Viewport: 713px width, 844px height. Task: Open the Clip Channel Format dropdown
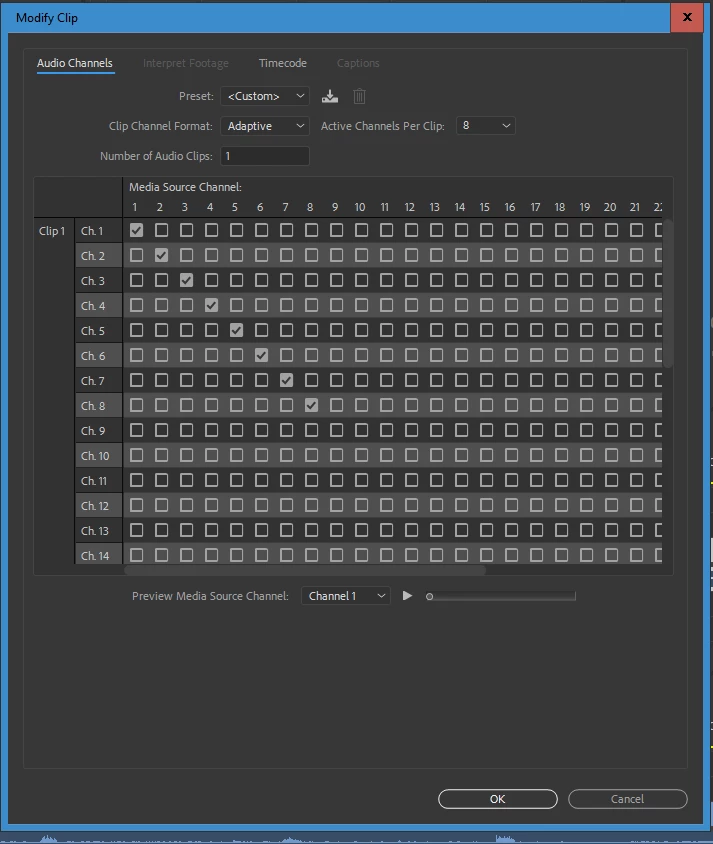coord(265,126)
